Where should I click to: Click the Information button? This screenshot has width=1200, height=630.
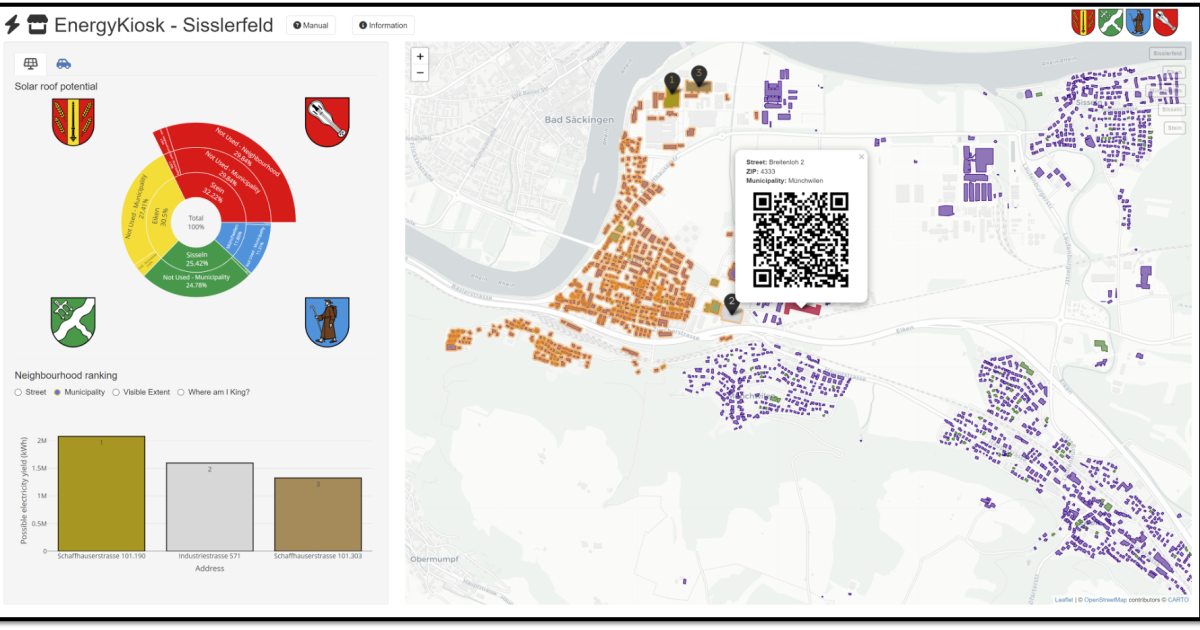pyautogui.click(x=383, y=25)
